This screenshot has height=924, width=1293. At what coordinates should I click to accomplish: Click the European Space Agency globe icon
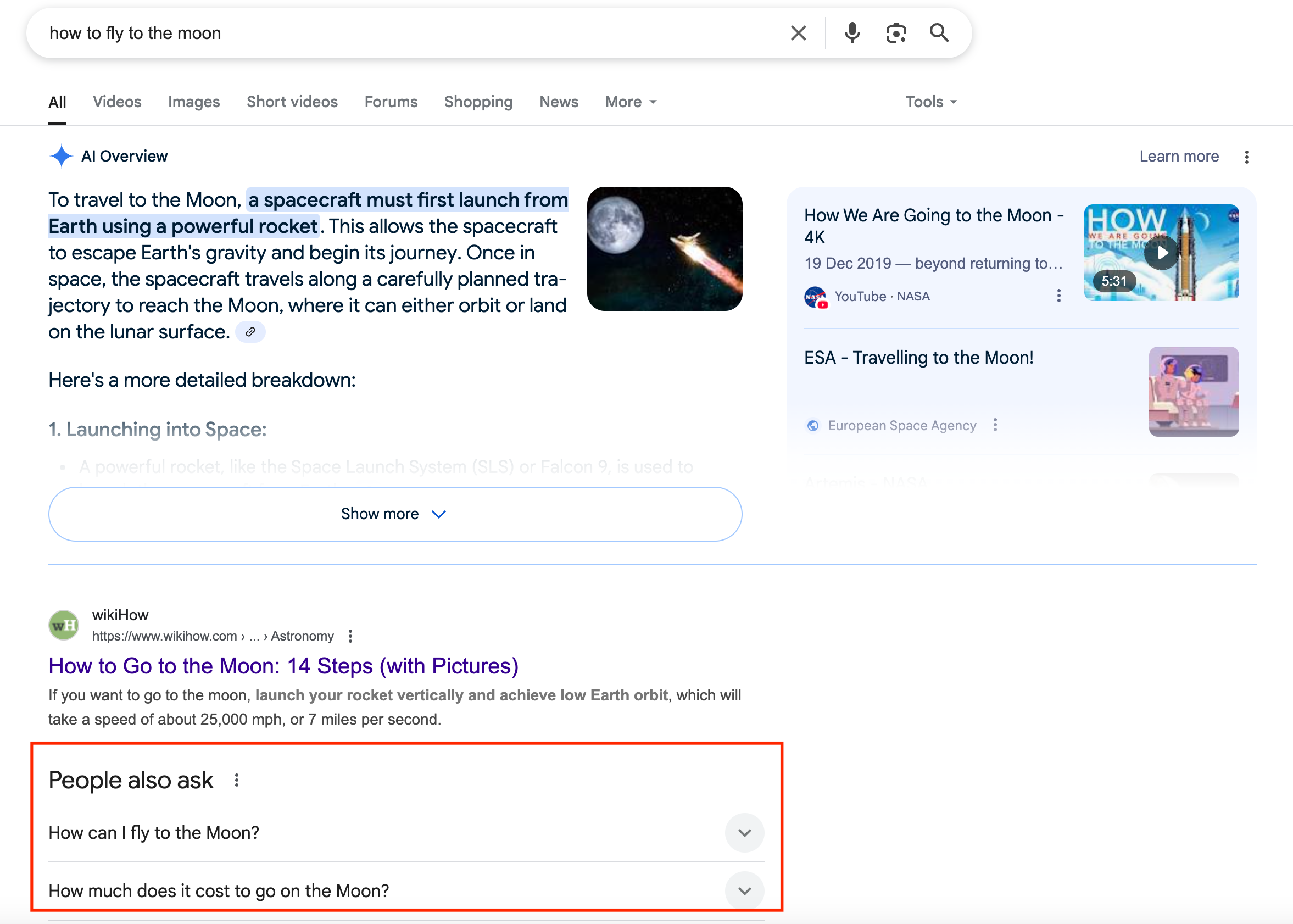[x=813, y=426]
